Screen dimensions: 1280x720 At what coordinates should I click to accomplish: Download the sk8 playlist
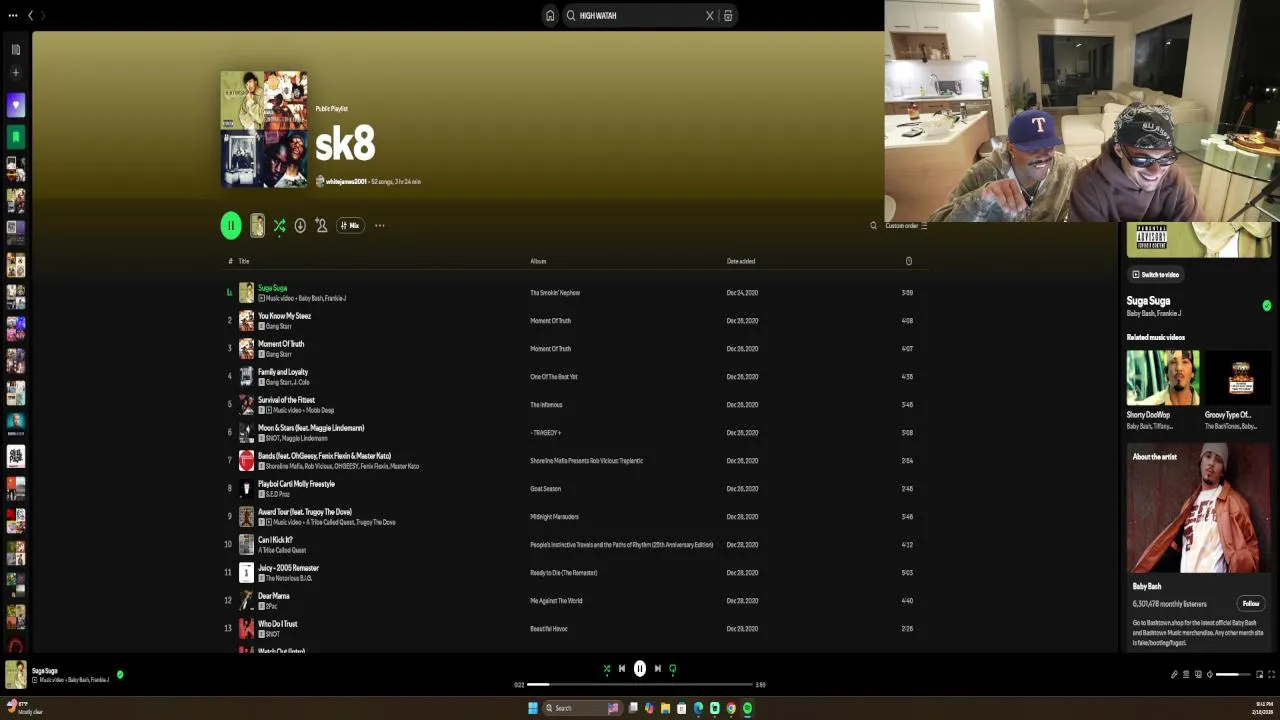300,225
